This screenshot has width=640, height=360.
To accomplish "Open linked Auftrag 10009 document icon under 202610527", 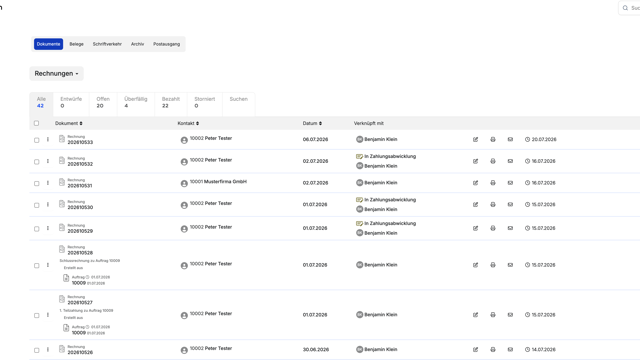I will coord(66,328).
